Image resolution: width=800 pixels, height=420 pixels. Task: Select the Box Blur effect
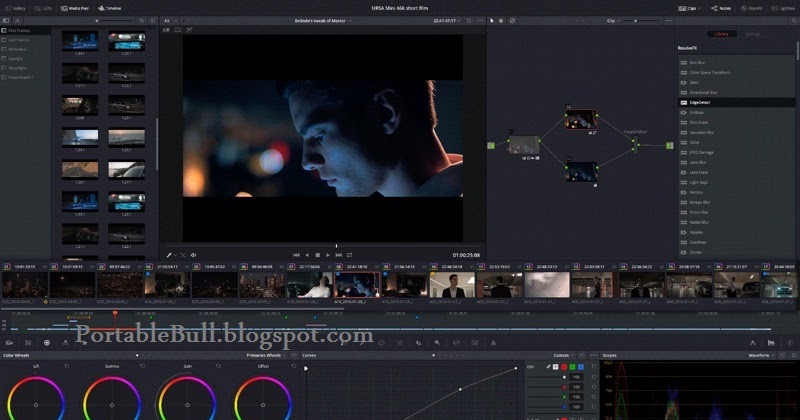pos(736,62)
